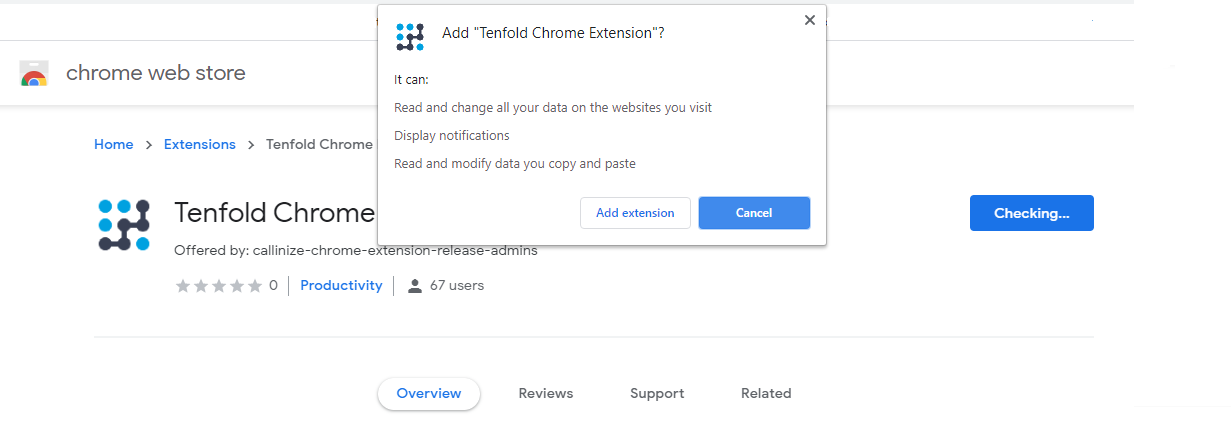
Task: Click the 67 users count text
Action: (x=457, y=286)
